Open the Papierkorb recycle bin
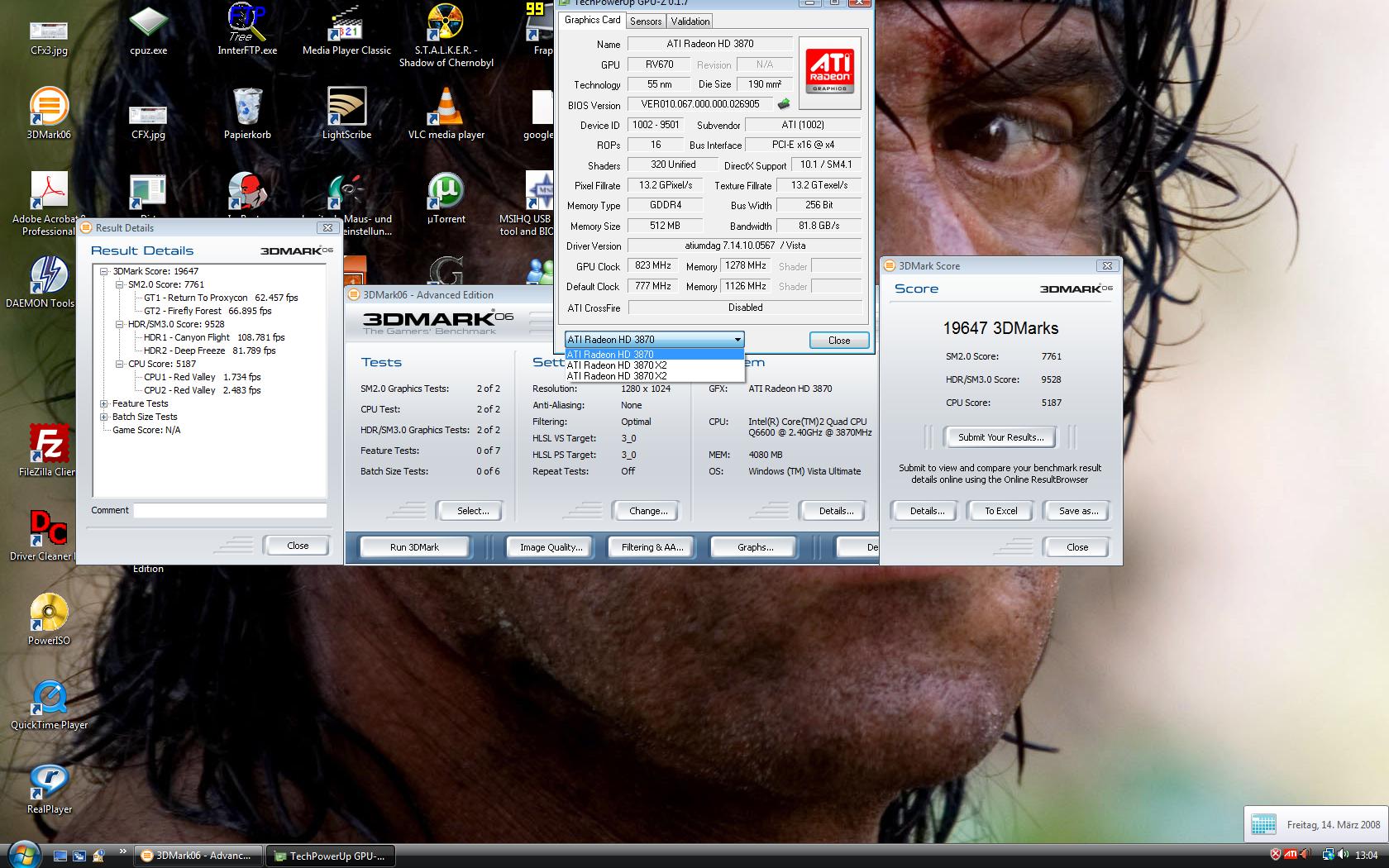Screen dimensions: 1389x868 pos(247,114)
